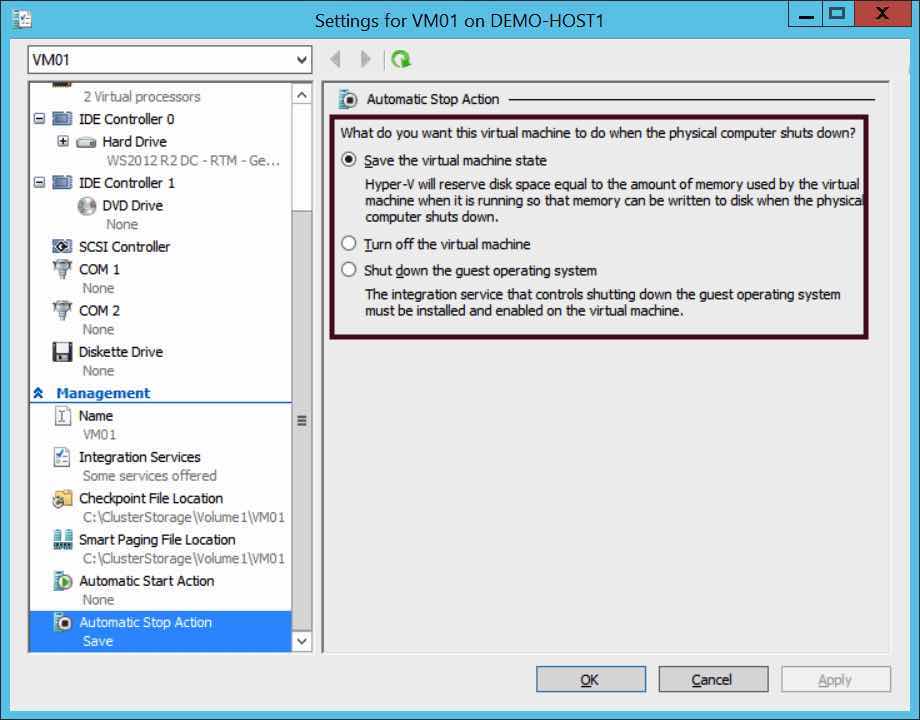Click the tree scrollbar thumb

[302, 420]
